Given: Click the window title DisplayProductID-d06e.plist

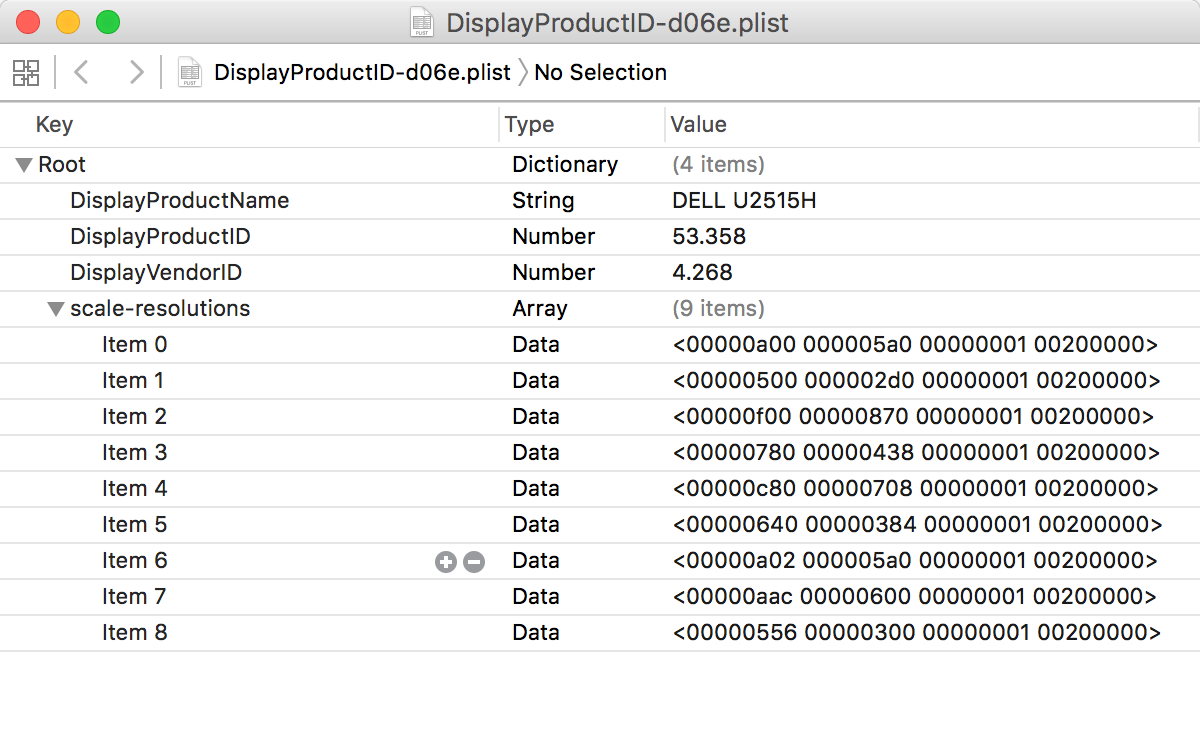Looking at the screenshot, I should [617, 22].
